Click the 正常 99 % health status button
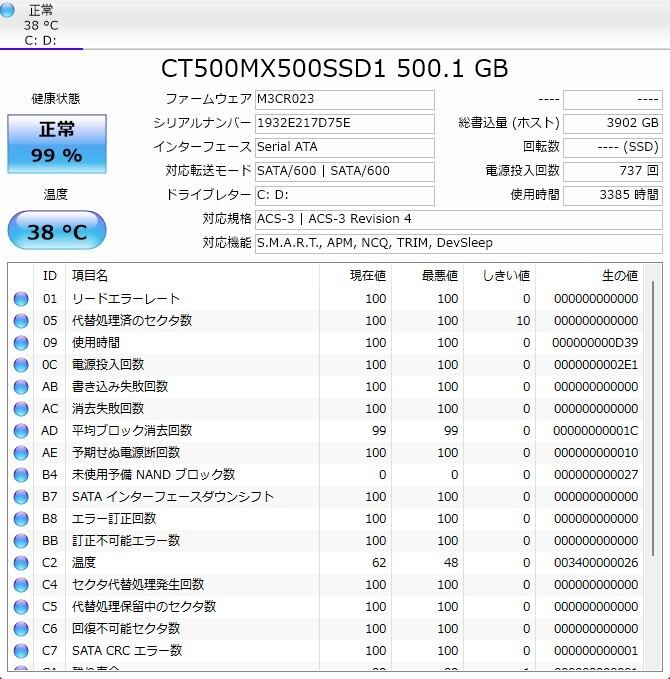Viewport: 670px width, 679px height. 57,144
